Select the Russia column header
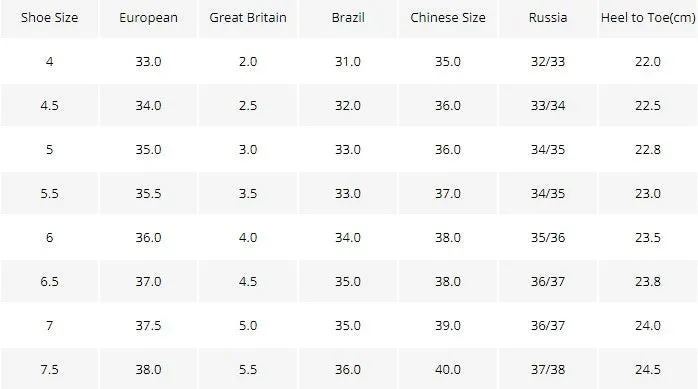This screenshot has width=698, height=389. pyautogui.click(x=548, y=18)
